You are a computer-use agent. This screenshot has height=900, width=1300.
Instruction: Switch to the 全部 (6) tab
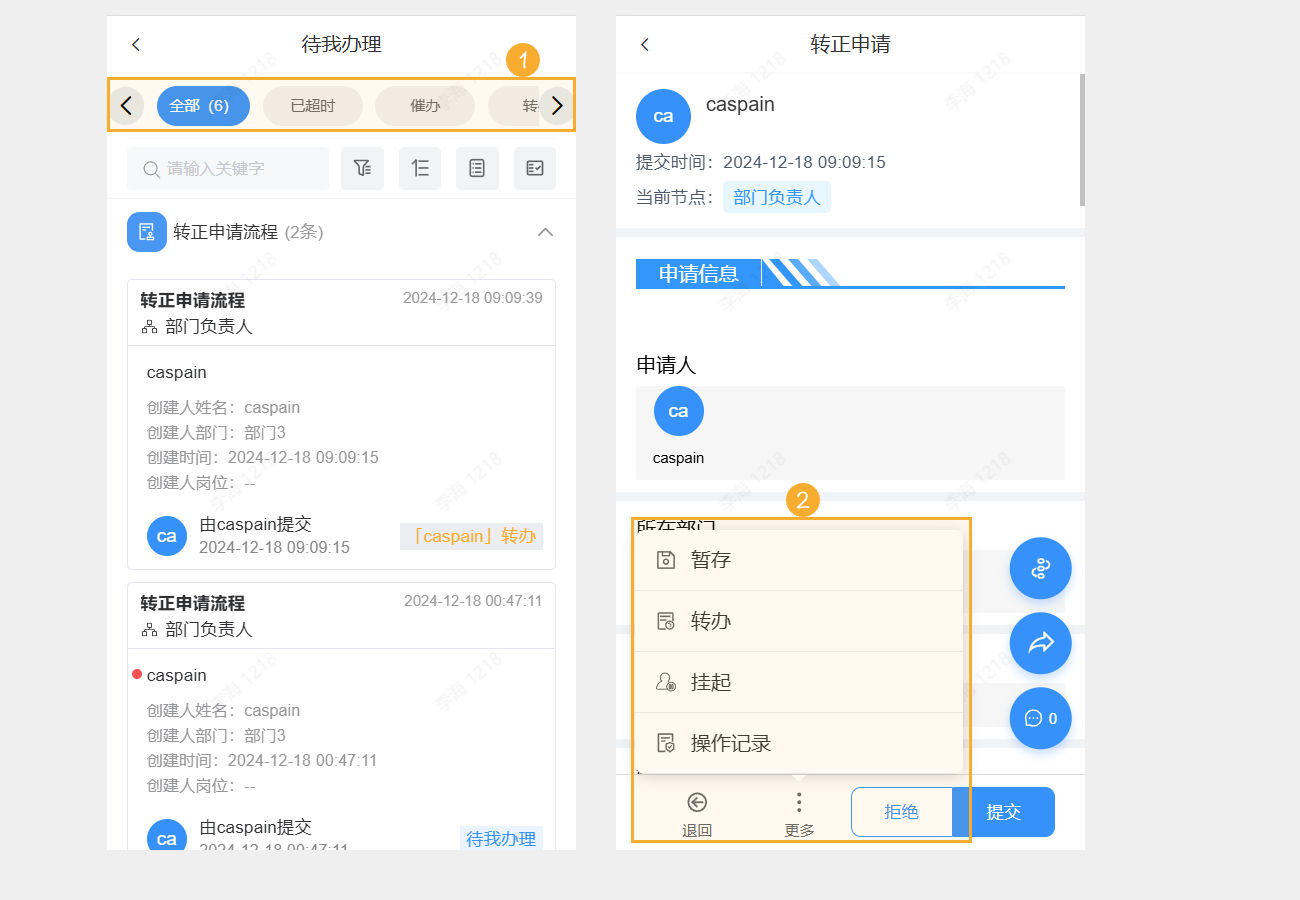tap(203, 105)
